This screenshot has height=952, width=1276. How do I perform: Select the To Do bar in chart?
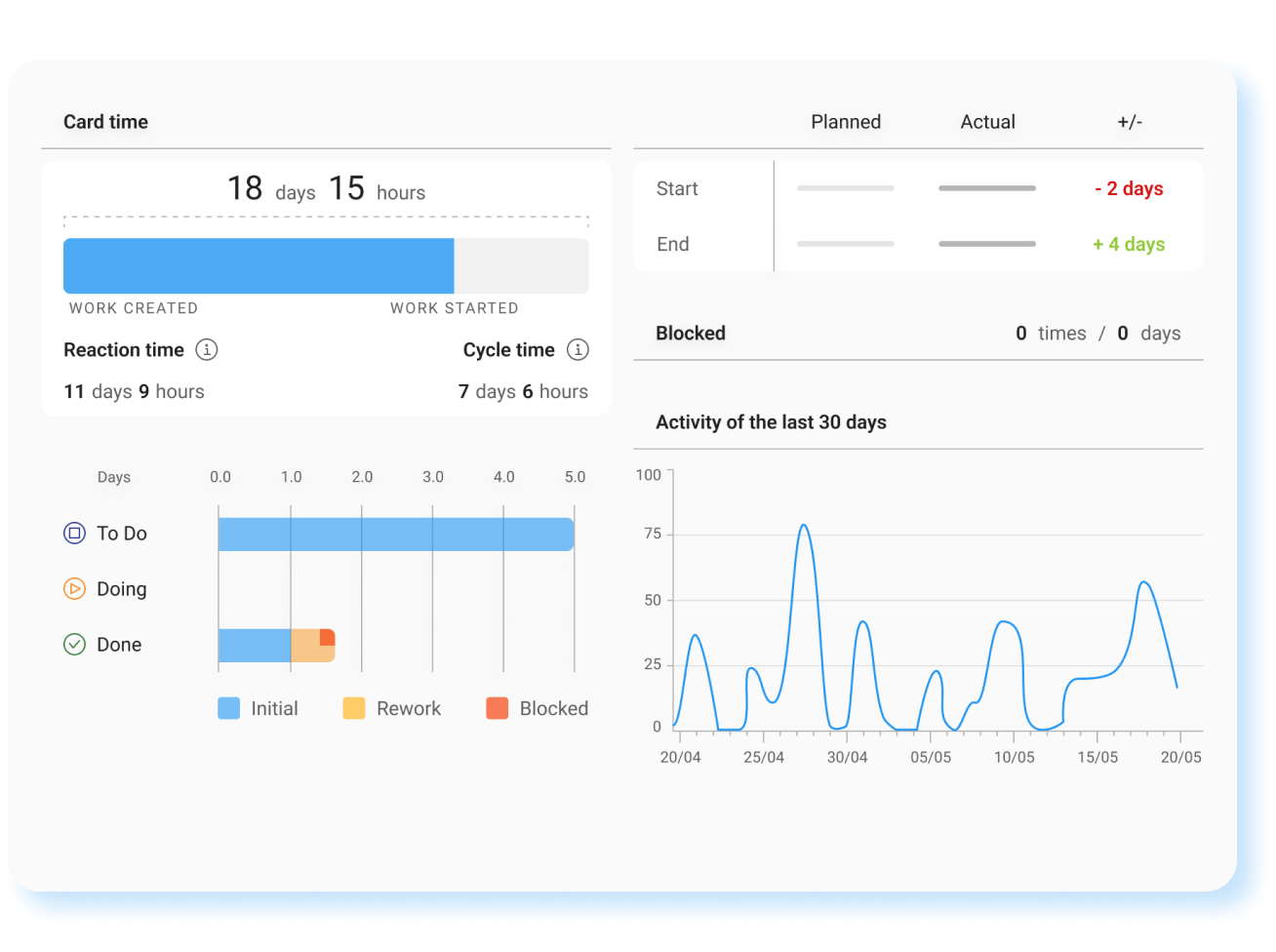pos(395,535)
